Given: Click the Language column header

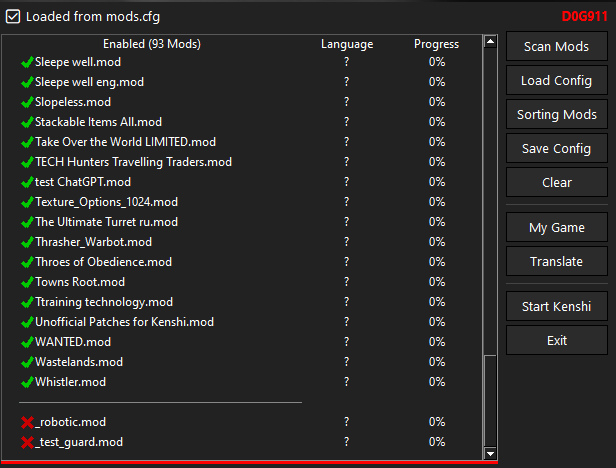Looking at the screenshot, I should pyautogui.click(x=347, y=44).
